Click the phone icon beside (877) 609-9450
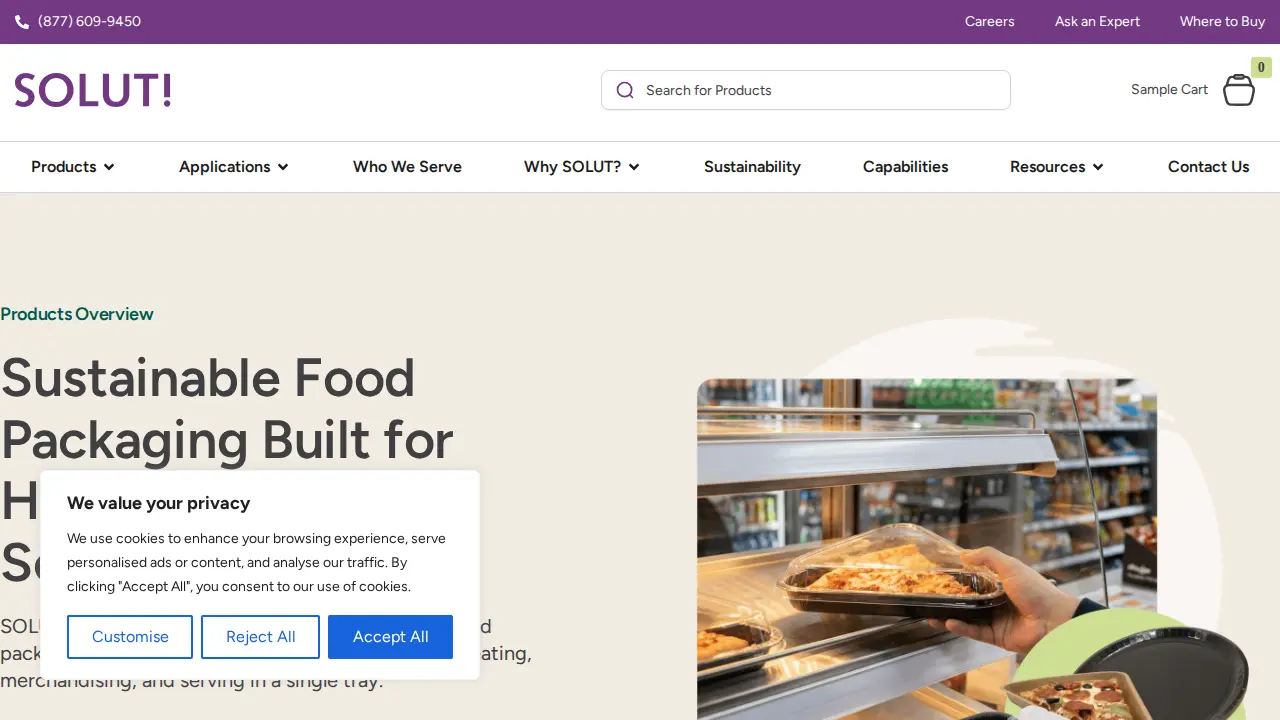The width and height of the screenshot is (1280, 720). pyautogui.click(x=22, y=22)
